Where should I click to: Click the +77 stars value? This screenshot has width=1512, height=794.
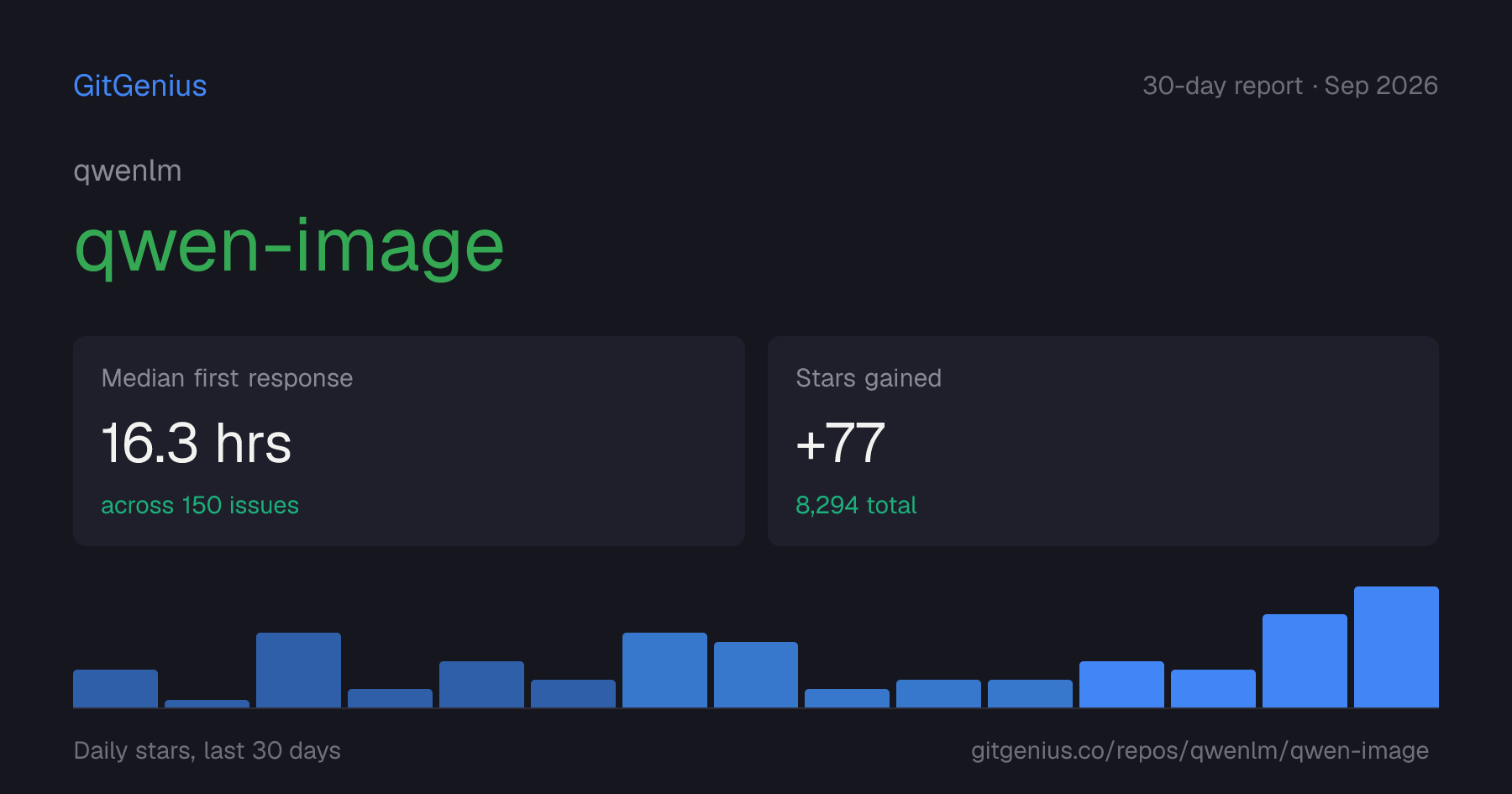tap(840, 444)
